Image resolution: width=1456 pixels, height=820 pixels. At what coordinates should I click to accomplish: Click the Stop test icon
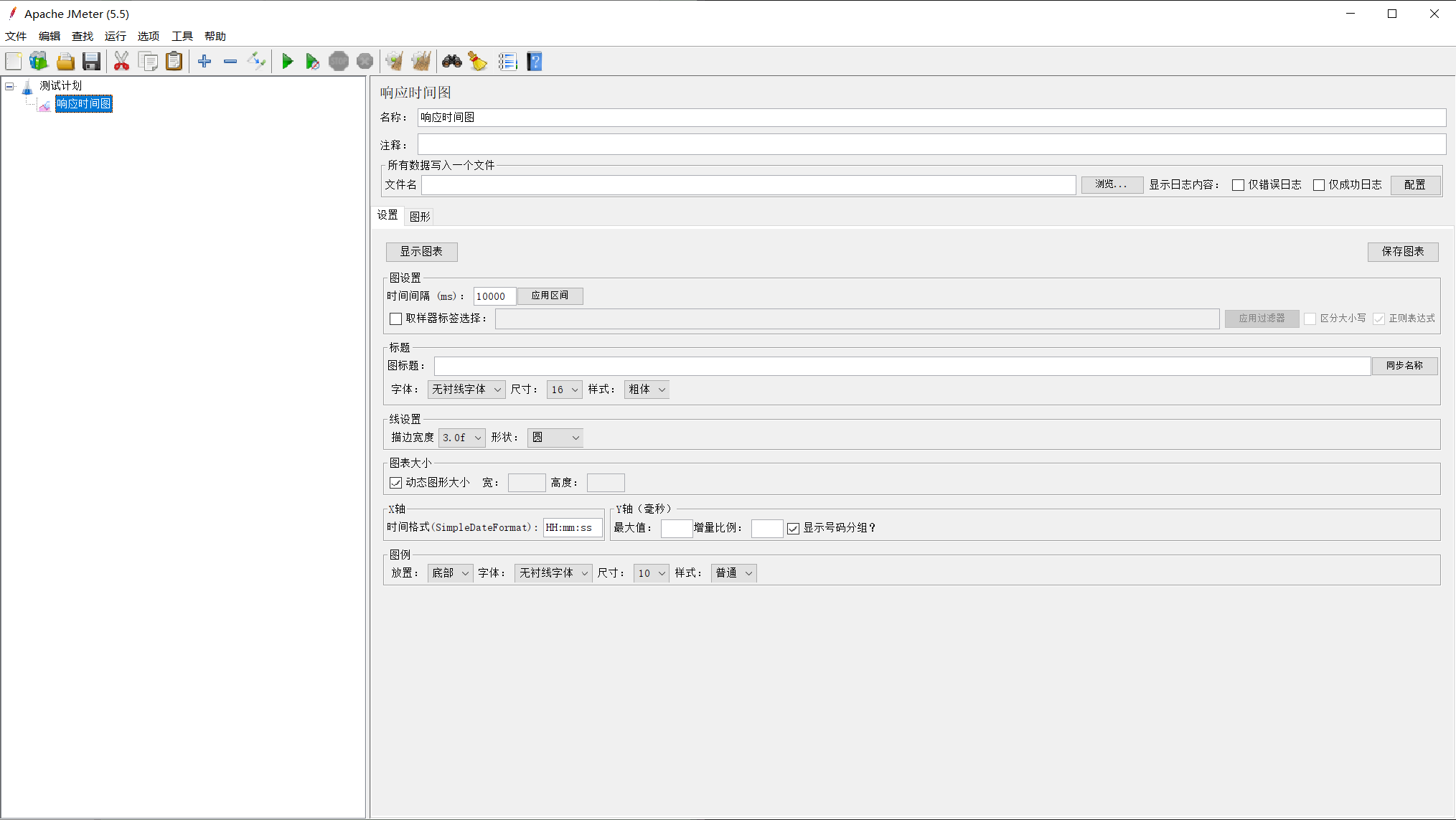[339, 62]
